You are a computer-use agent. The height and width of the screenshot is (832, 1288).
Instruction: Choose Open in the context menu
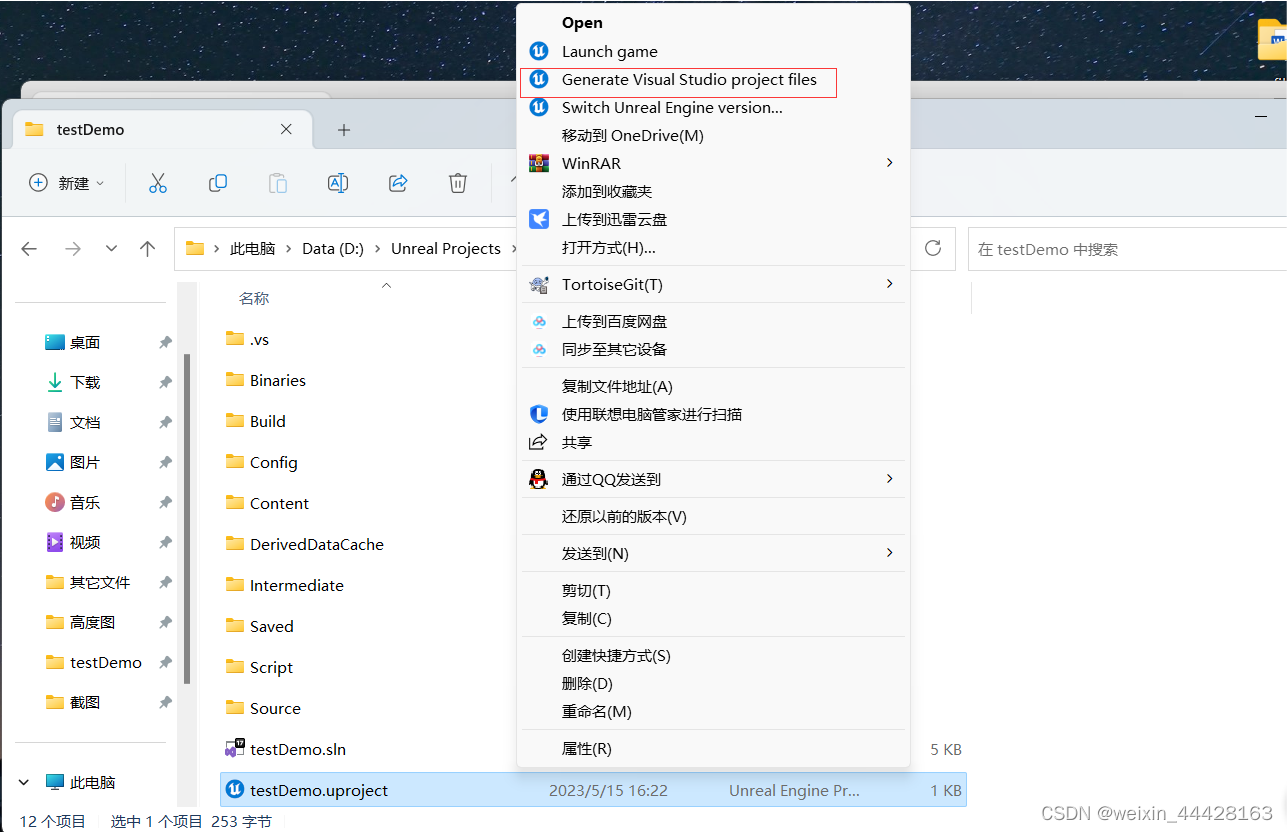coord(713,23)
